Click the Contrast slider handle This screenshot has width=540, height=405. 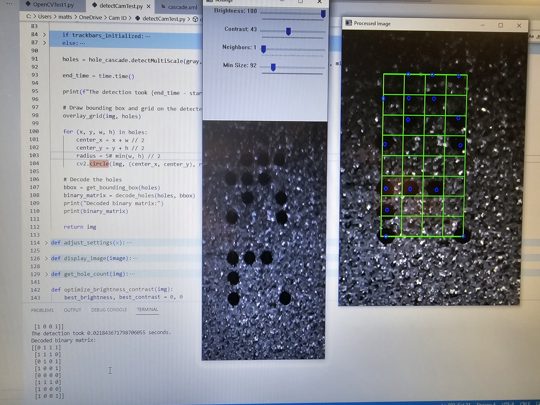pos(288,32)
